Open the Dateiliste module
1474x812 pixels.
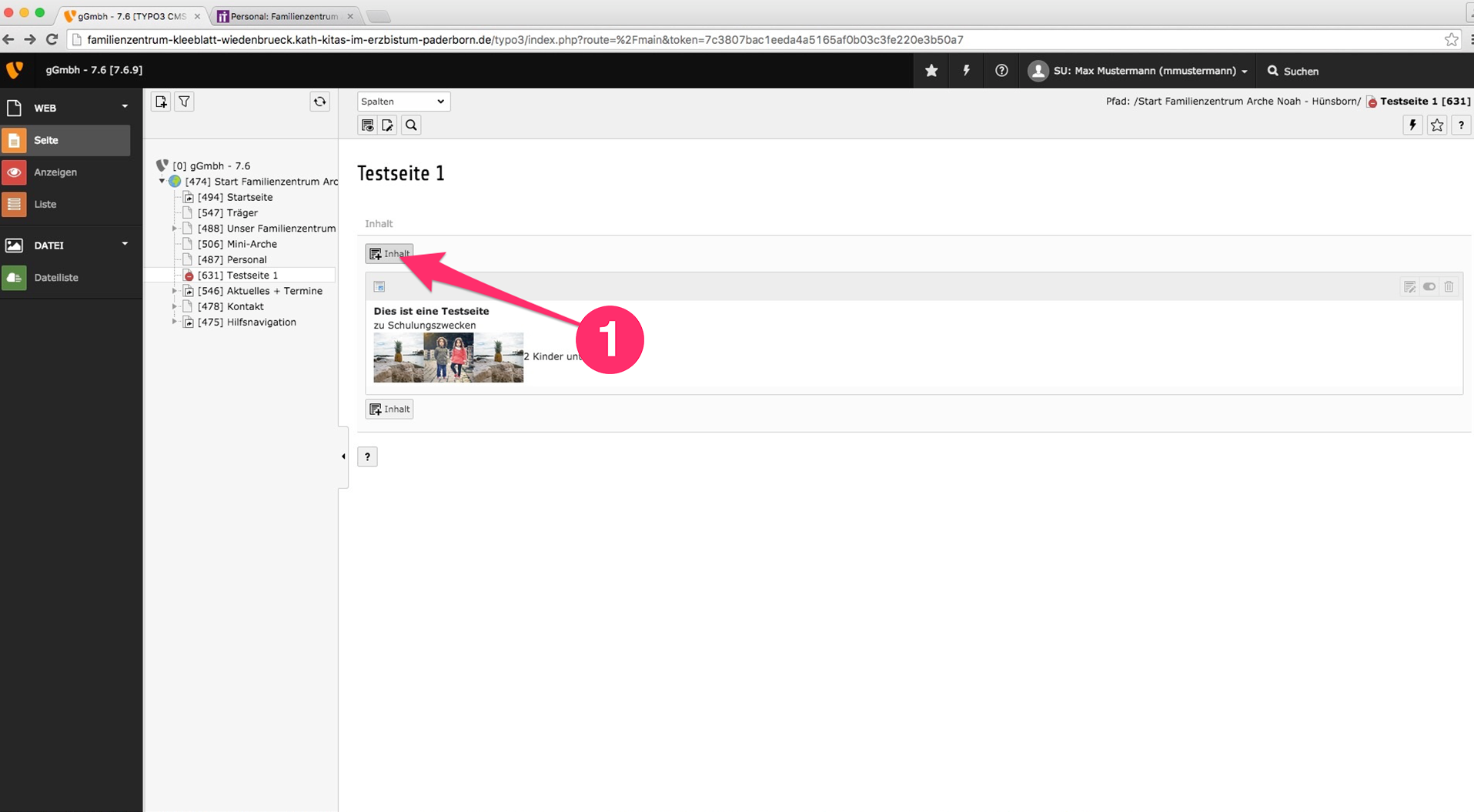pos(55,278)
